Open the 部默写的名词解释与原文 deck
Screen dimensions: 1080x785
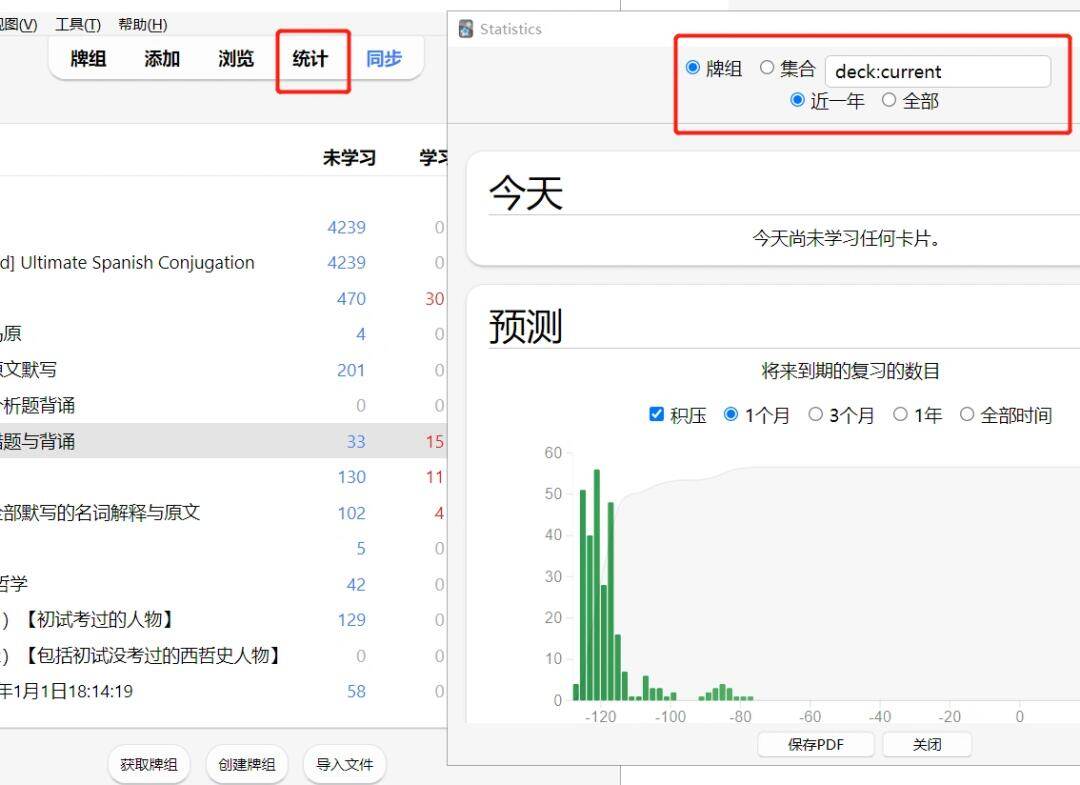tap(100, 513)
